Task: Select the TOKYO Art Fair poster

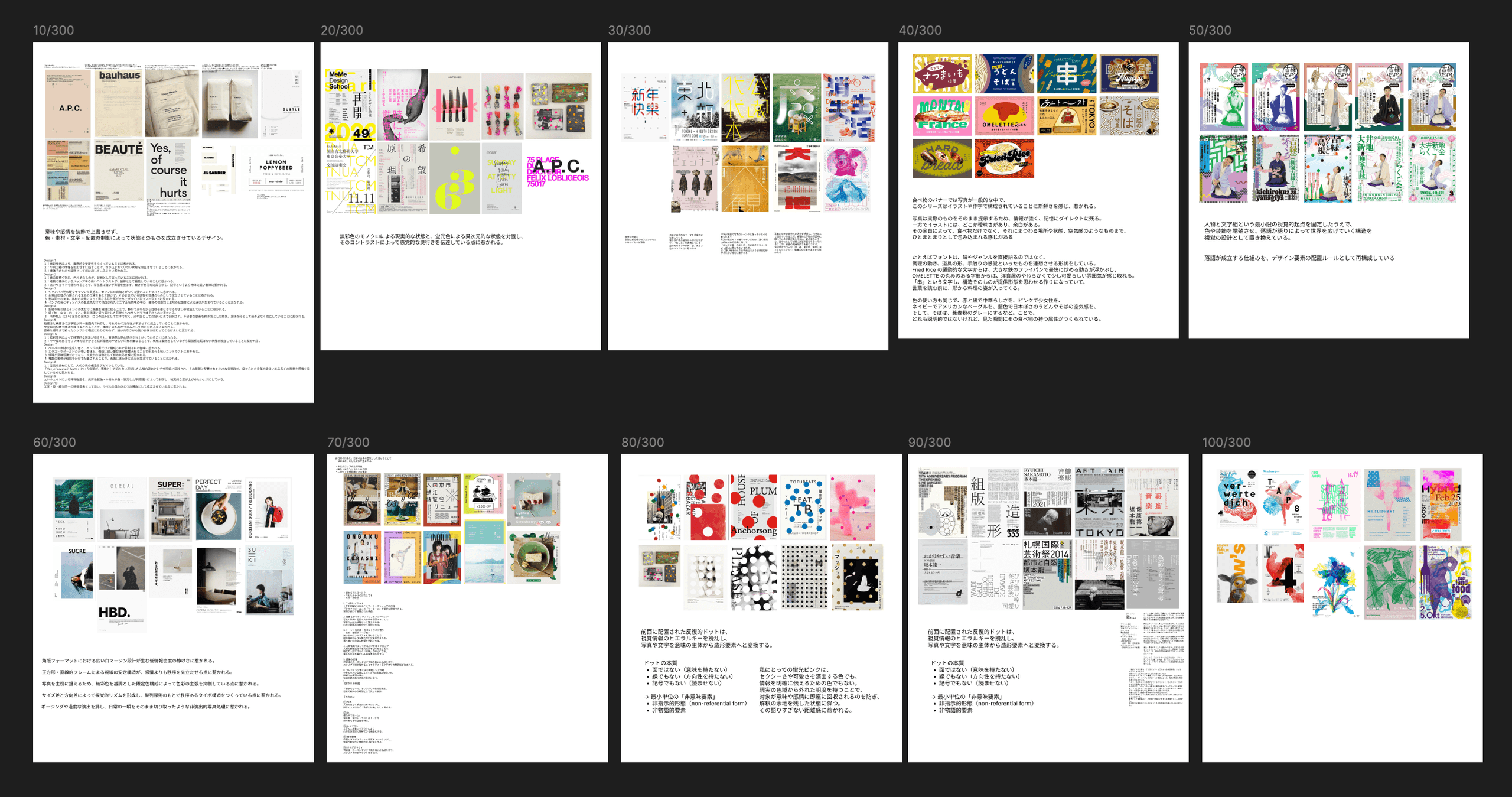Action: click(x=1099, y=502)
